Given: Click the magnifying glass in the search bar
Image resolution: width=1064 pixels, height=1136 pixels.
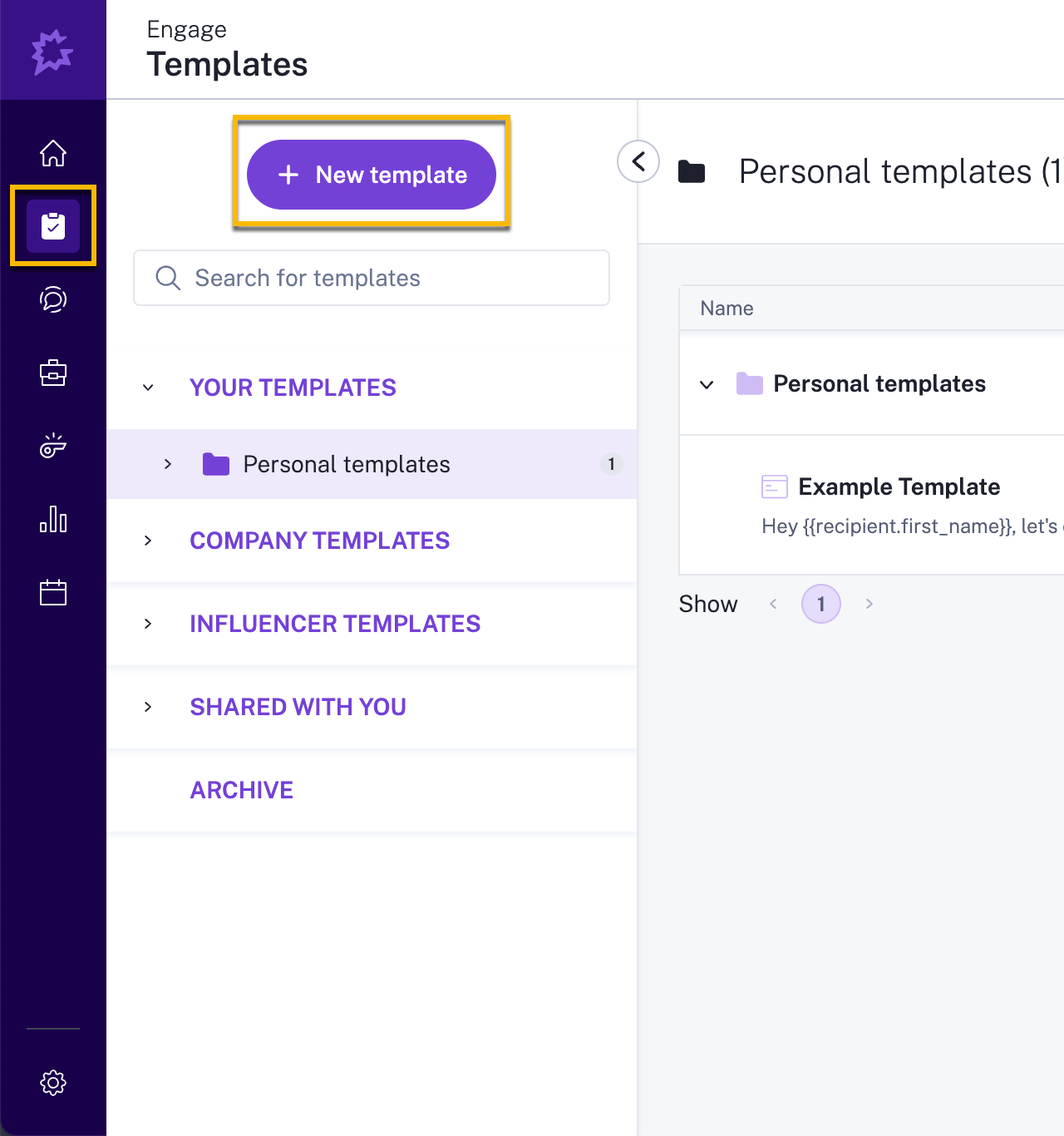Looking at the screenshot, I should click(x=168, y=278).
